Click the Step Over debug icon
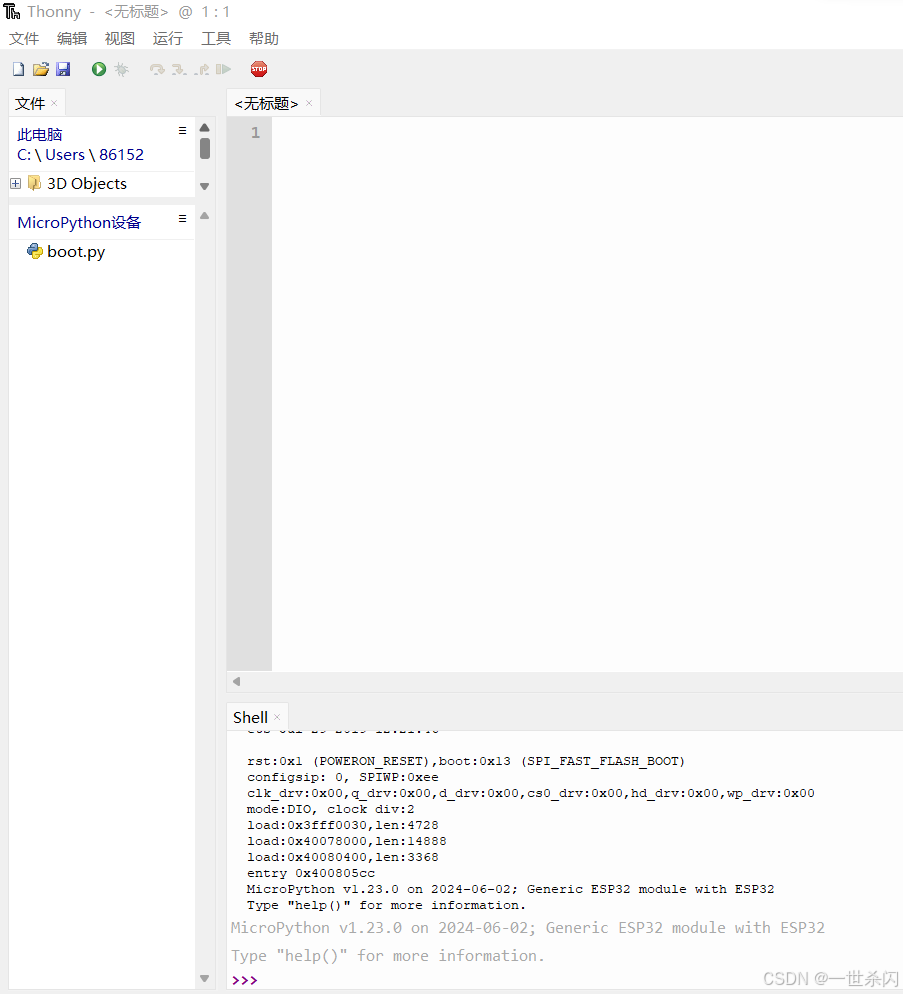This screenshot has height=994, width=903. [157, 68]
